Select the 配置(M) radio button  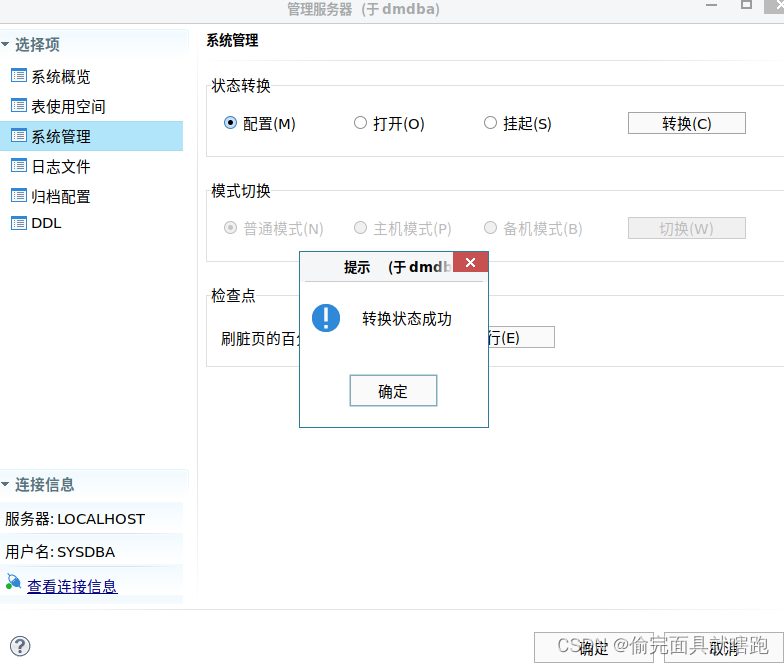230,122
